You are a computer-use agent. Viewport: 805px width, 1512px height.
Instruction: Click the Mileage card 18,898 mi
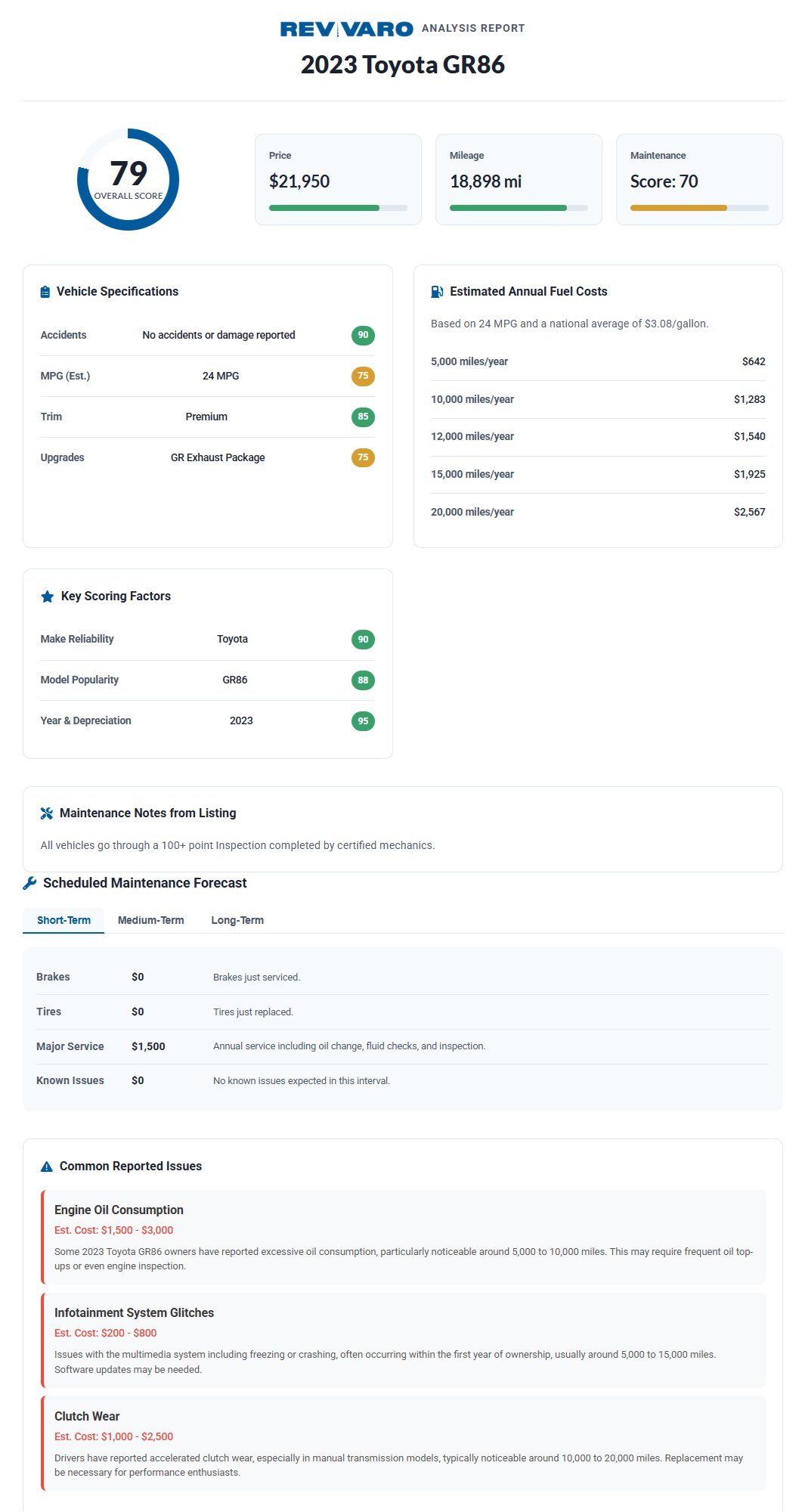tap(519, 180)
